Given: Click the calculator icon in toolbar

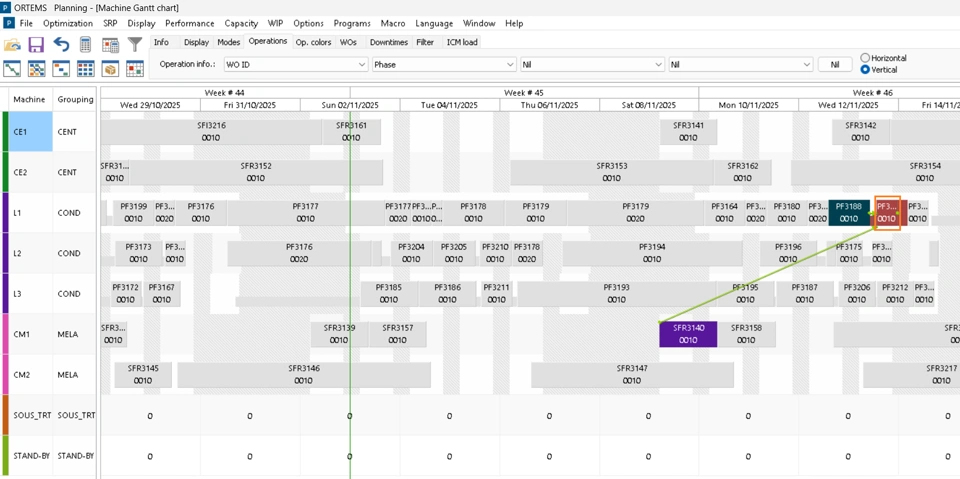Looking at the screenshot, I should (86, 45).
